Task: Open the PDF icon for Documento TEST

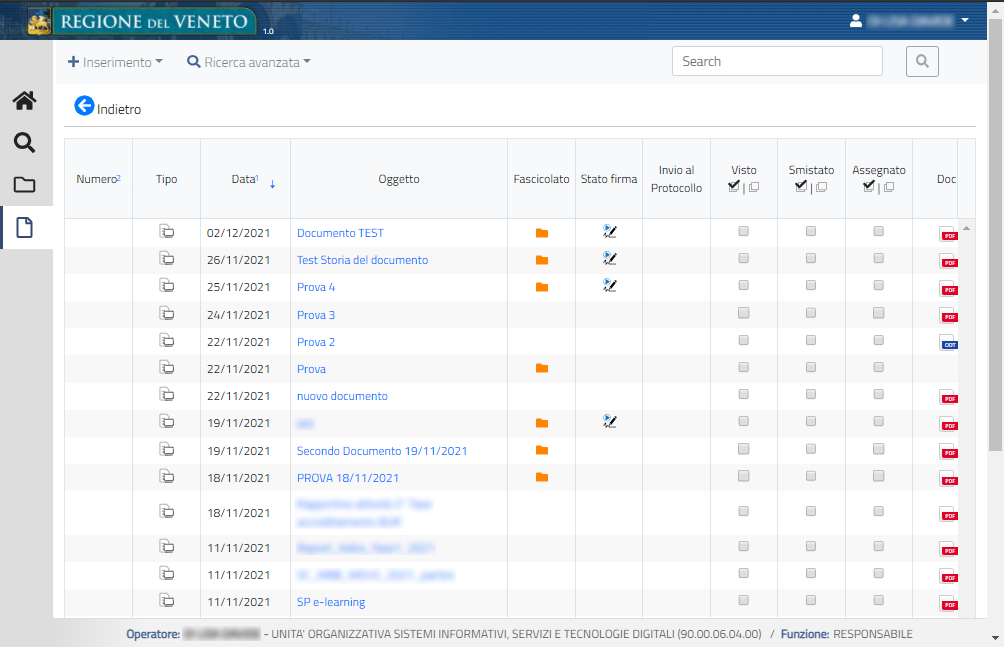Action: pos(948,234)
